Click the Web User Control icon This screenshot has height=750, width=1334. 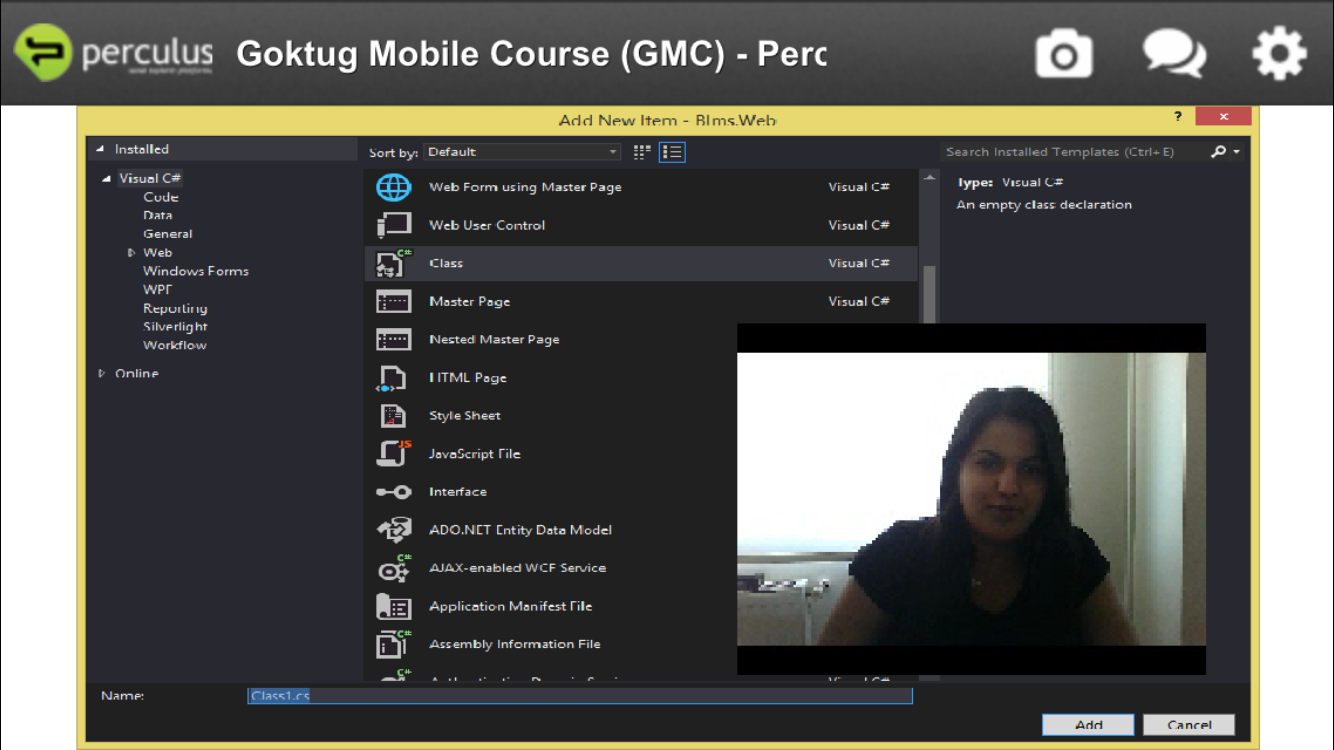394,225
